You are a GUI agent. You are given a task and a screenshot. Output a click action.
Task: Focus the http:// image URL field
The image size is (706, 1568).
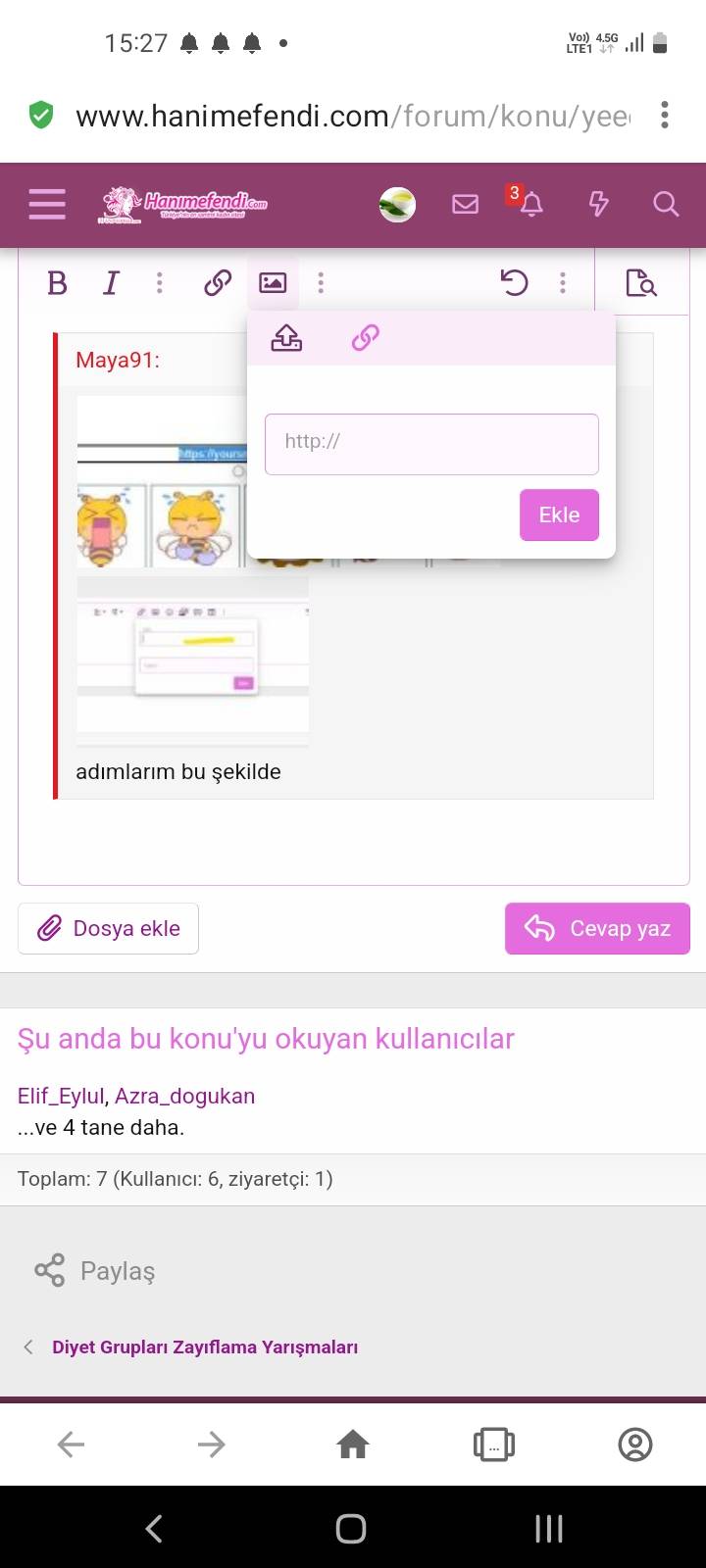tap(431, 444)
